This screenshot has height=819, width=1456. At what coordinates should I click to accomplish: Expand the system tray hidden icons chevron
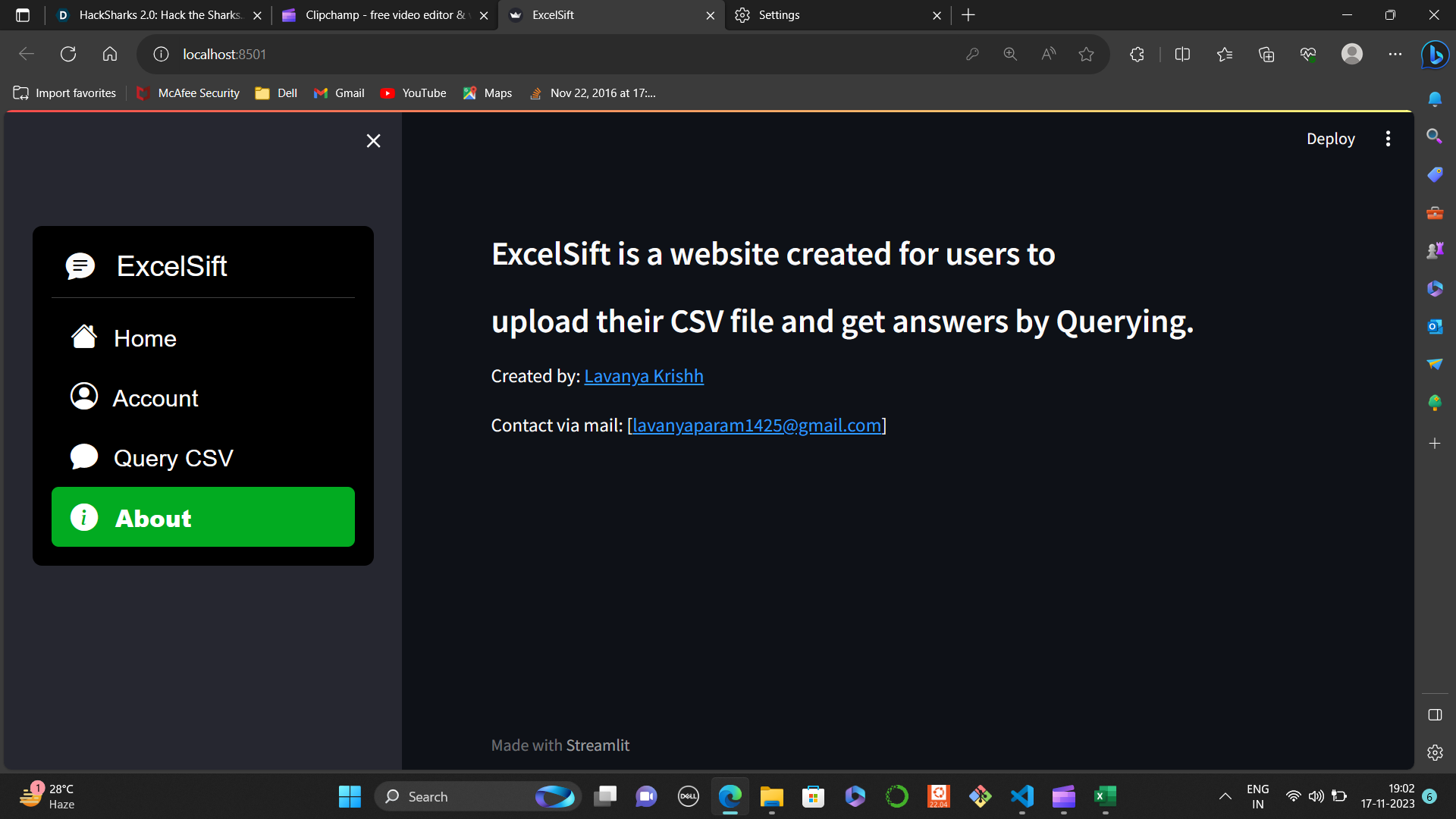click(x=1225, y=796)
